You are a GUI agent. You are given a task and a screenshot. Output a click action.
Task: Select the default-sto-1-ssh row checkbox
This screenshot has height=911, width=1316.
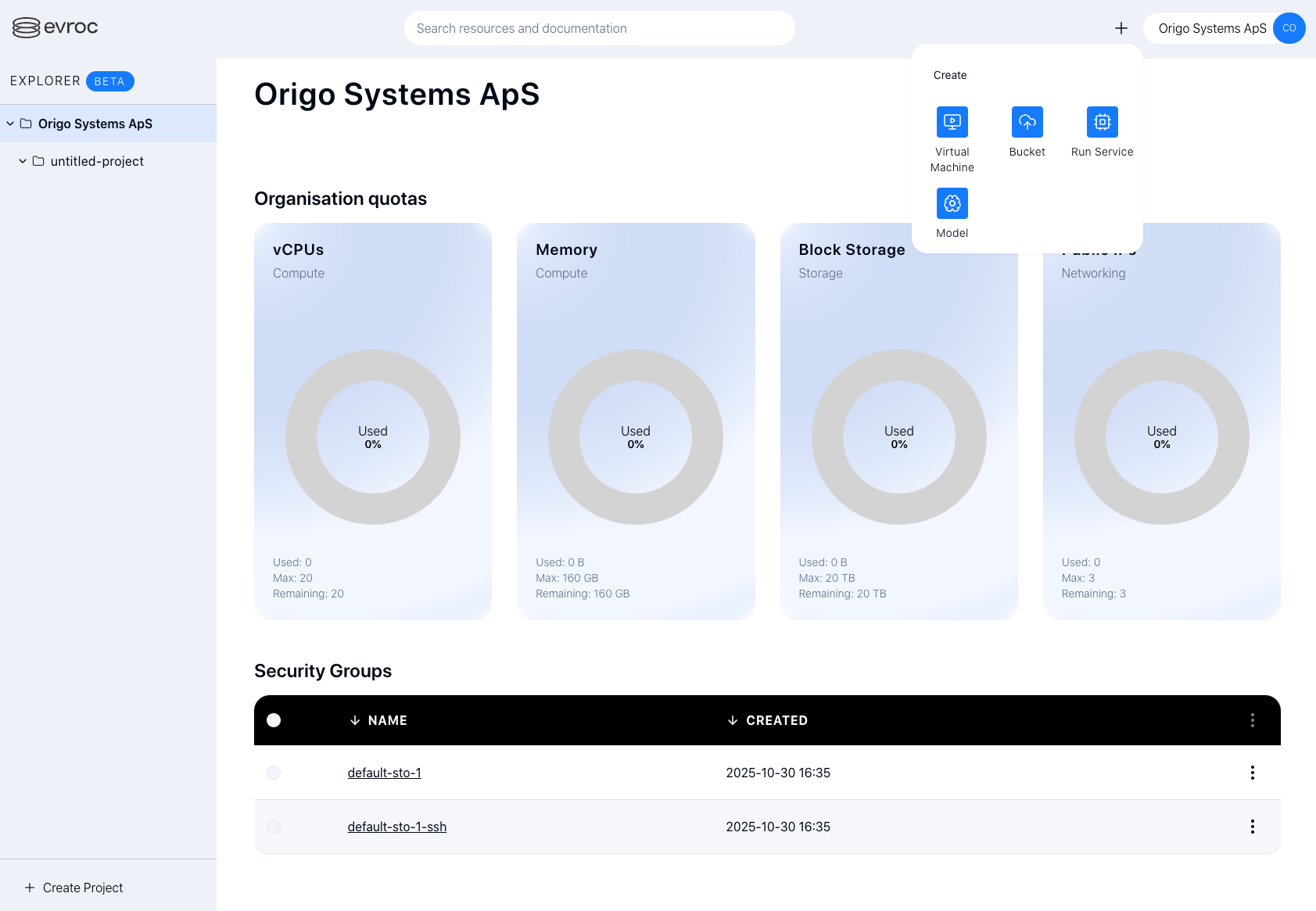pyautogui.click(x=274, y=827)
